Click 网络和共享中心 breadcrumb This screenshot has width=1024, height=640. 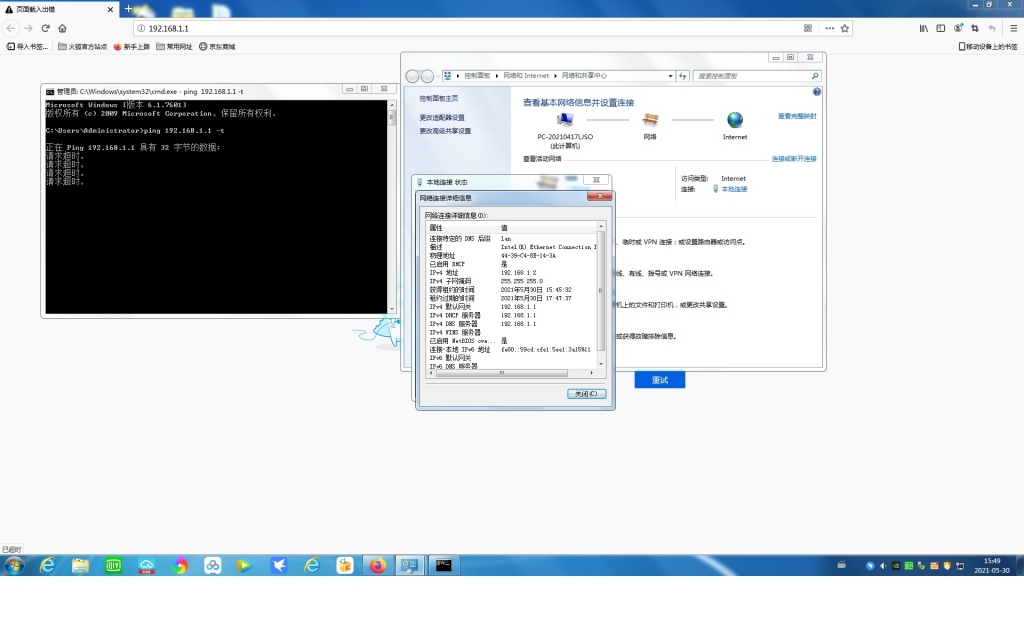coord(584,76)
